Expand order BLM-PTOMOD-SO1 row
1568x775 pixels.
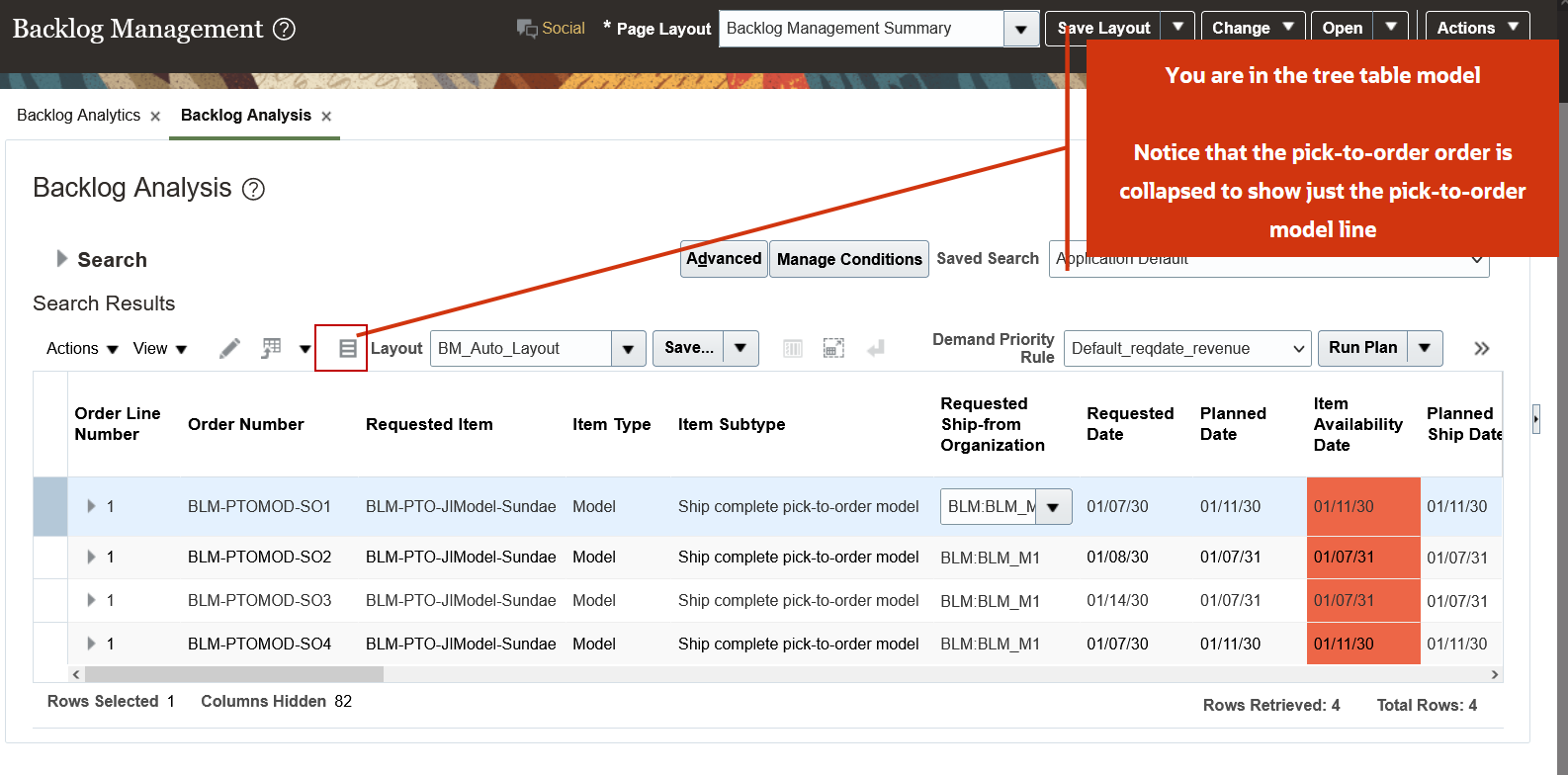(91, 506)
